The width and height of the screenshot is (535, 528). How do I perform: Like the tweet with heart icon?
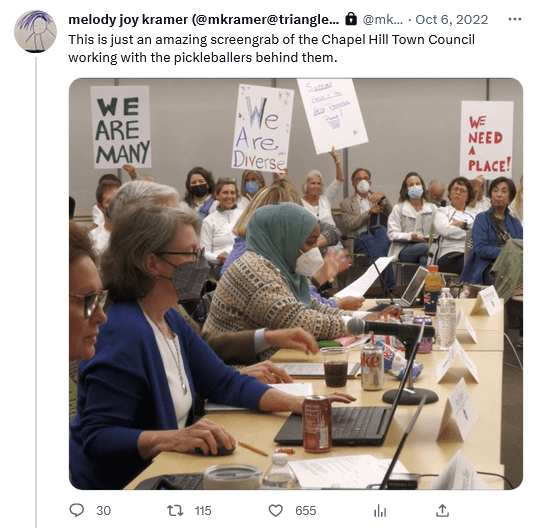(275, 511)
